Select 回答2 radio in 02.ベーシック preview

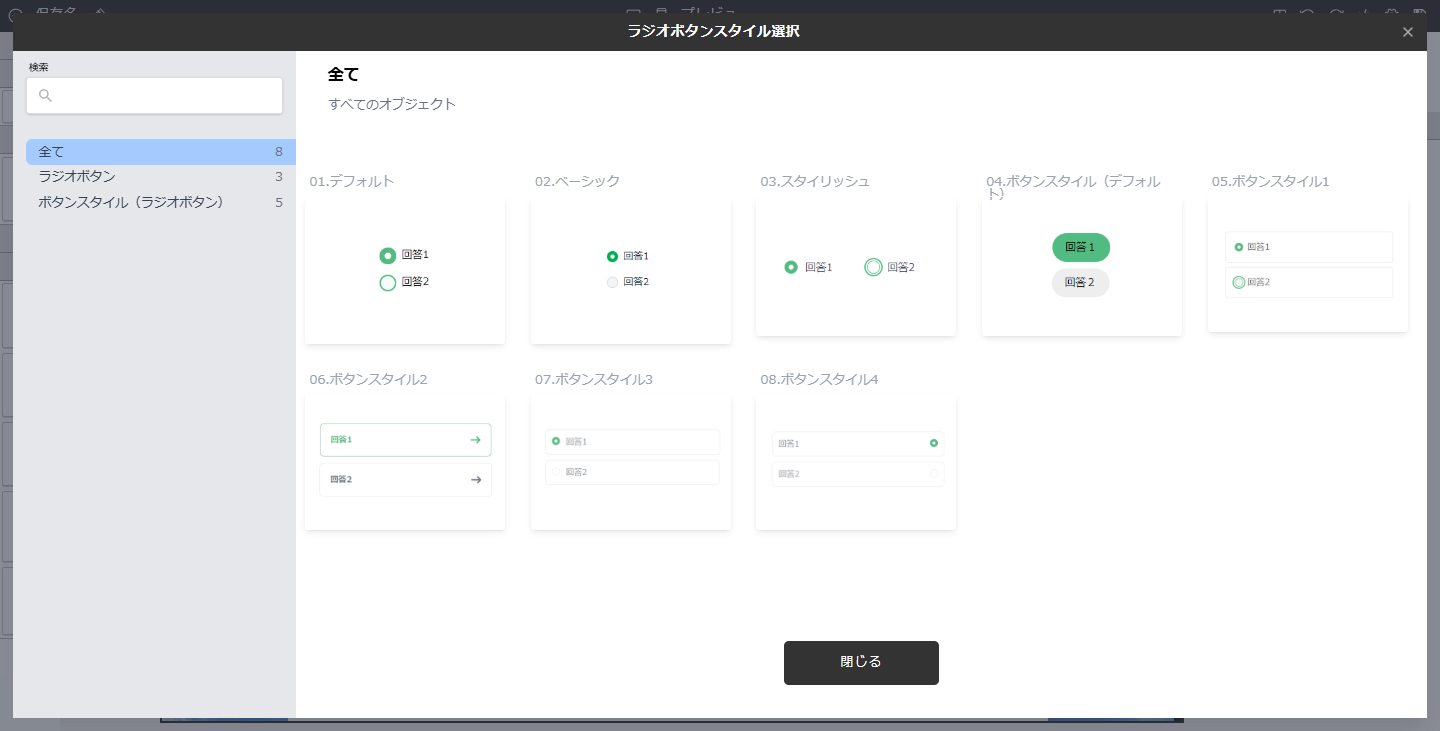[x=612, y=282]
